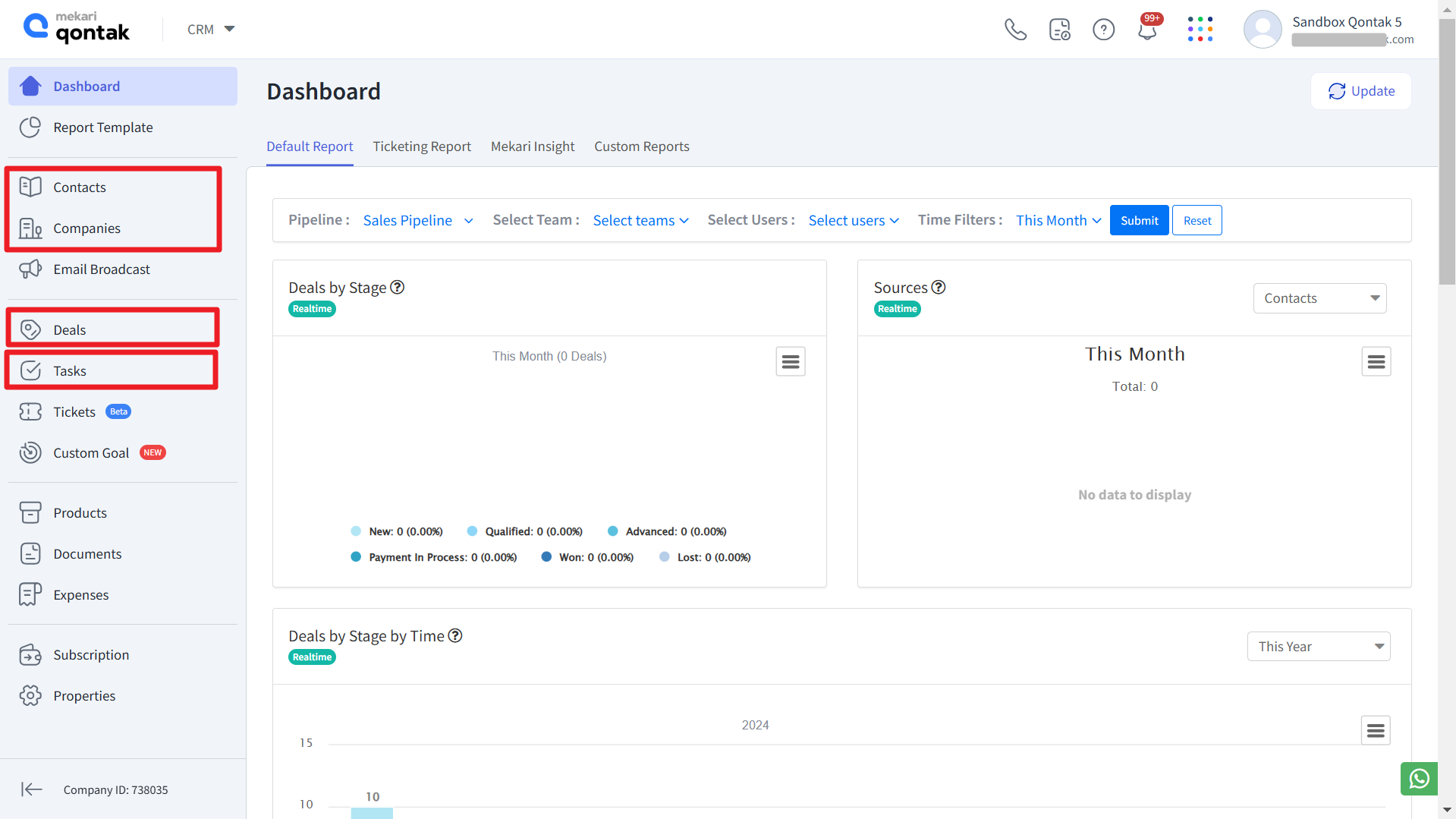Open Email Broadcast from sidebar
Screen dimensions: 1456x819
click(122, 269)
